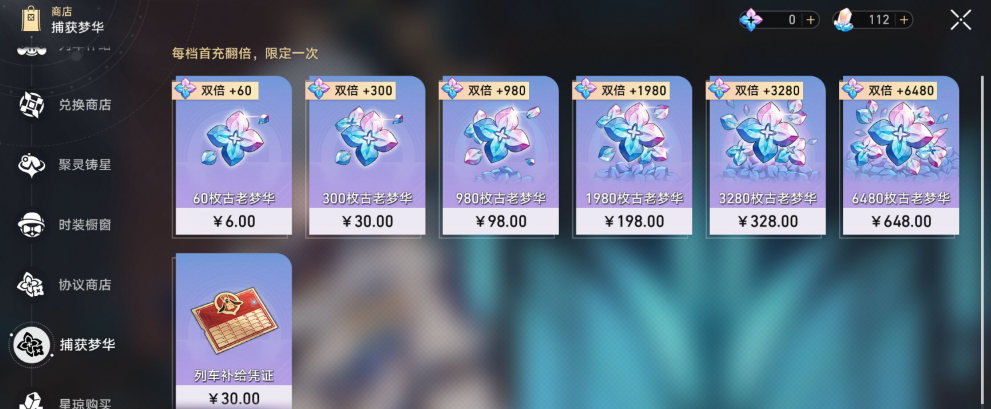Select the 1980枚古老梦华 pack card
This screenshot has width=991, height=409.
point(634,156)
